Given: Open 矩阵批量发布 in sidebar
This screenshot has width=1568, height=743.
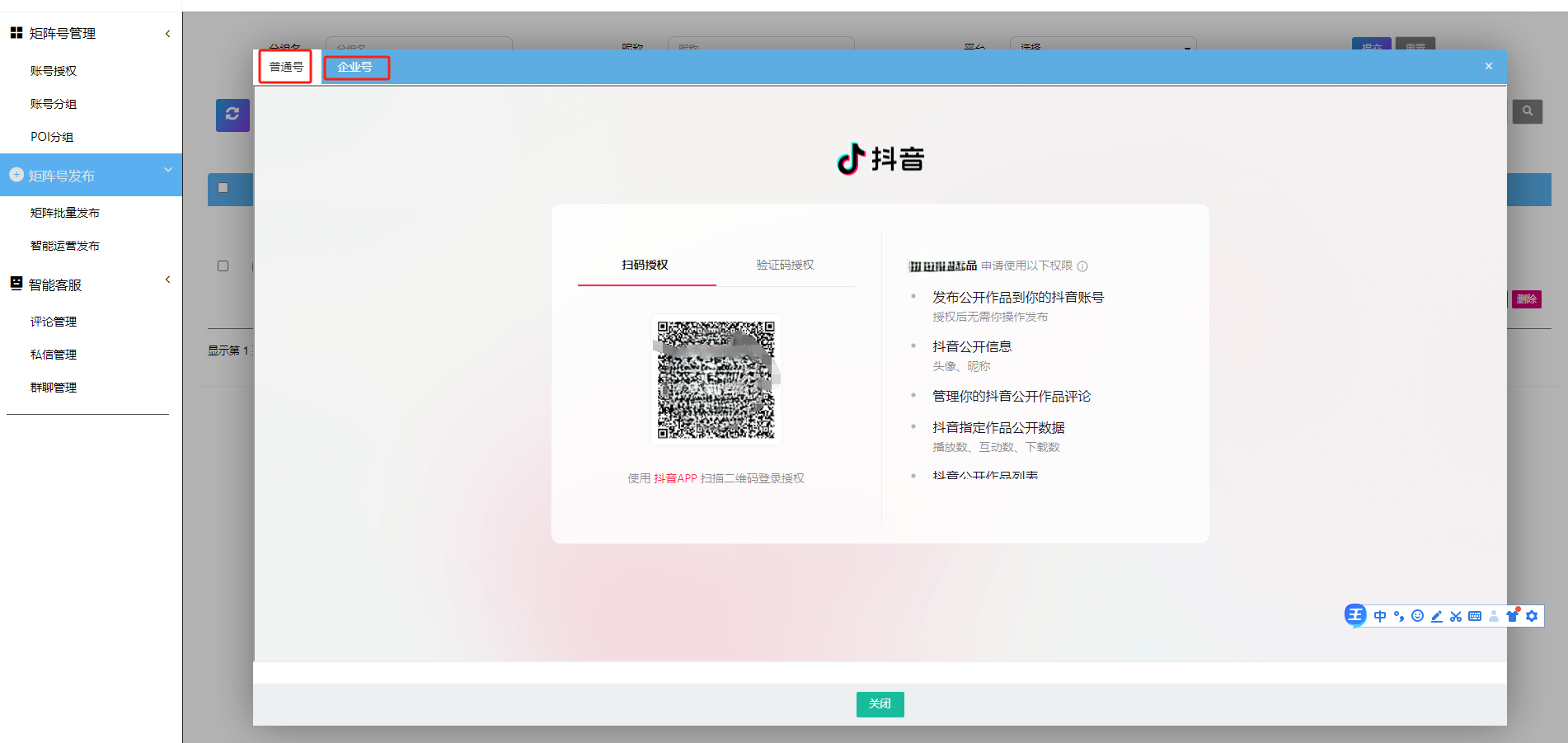Looking at the screenshot, I should (x=65, y=213).
